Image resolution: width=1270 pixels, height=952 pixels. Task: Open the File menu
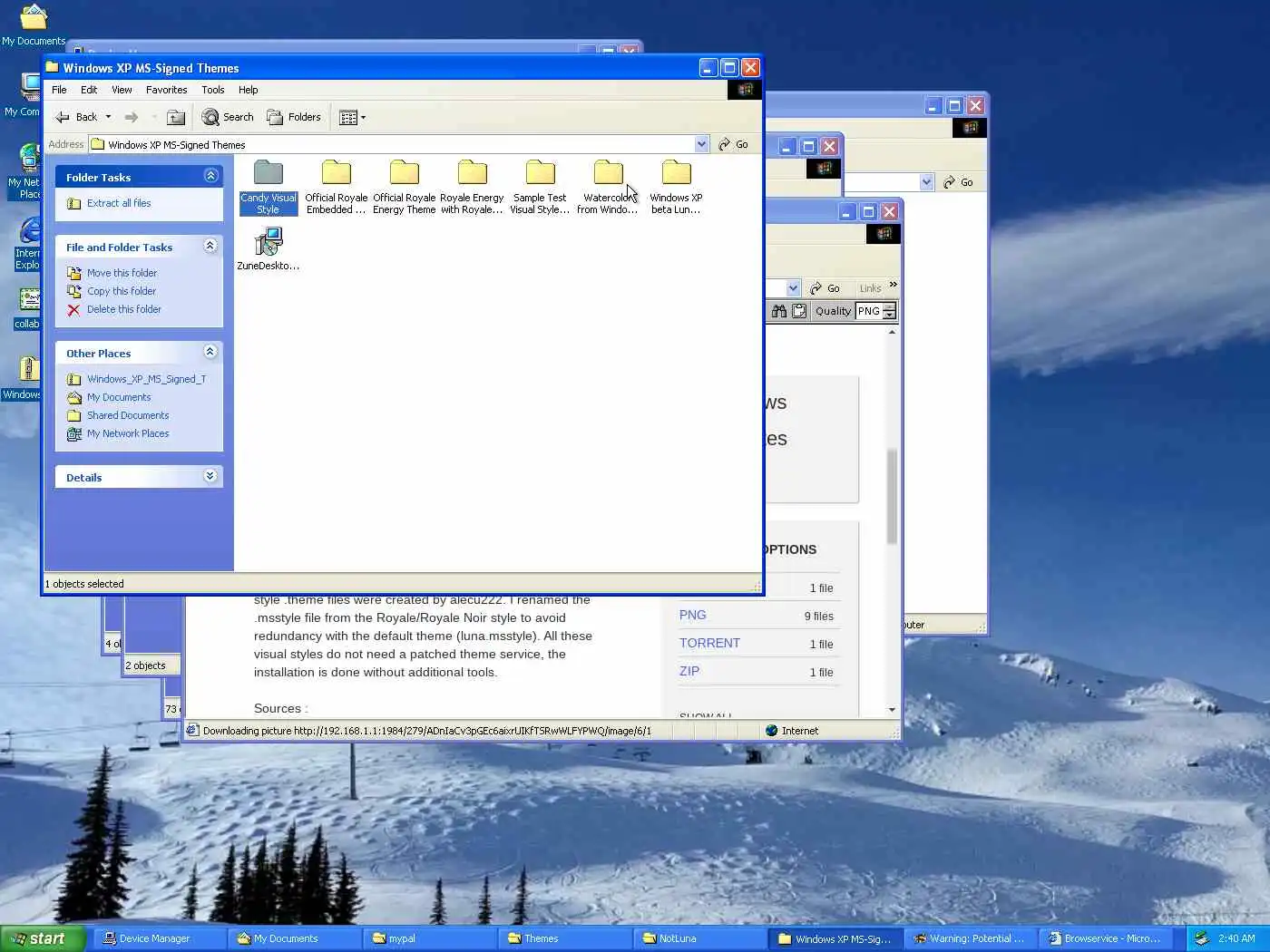tap(59, 90)
